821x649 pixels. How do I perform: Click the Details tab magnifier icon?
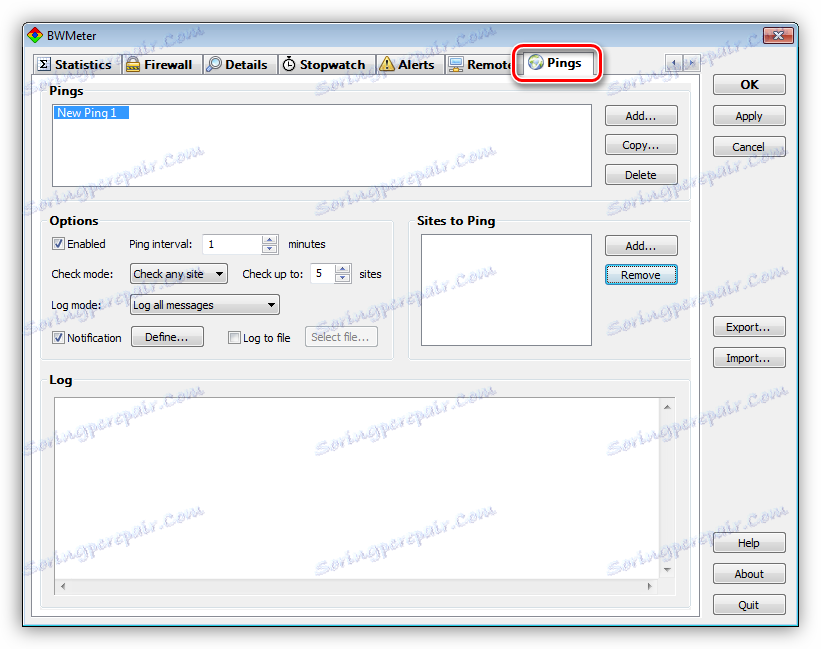[214, 64]
